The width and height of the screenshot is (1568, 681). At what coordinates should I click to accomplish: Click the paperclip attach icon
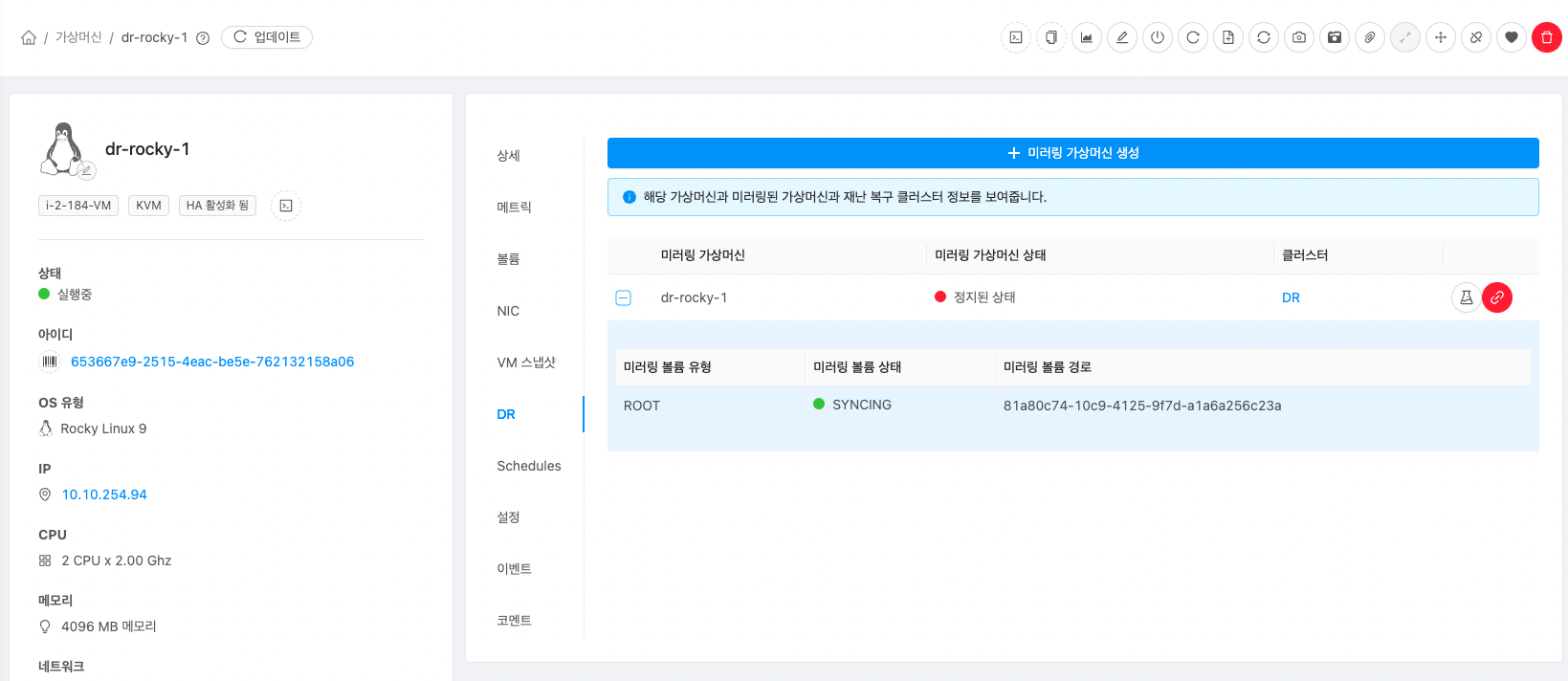[1370, 37]
